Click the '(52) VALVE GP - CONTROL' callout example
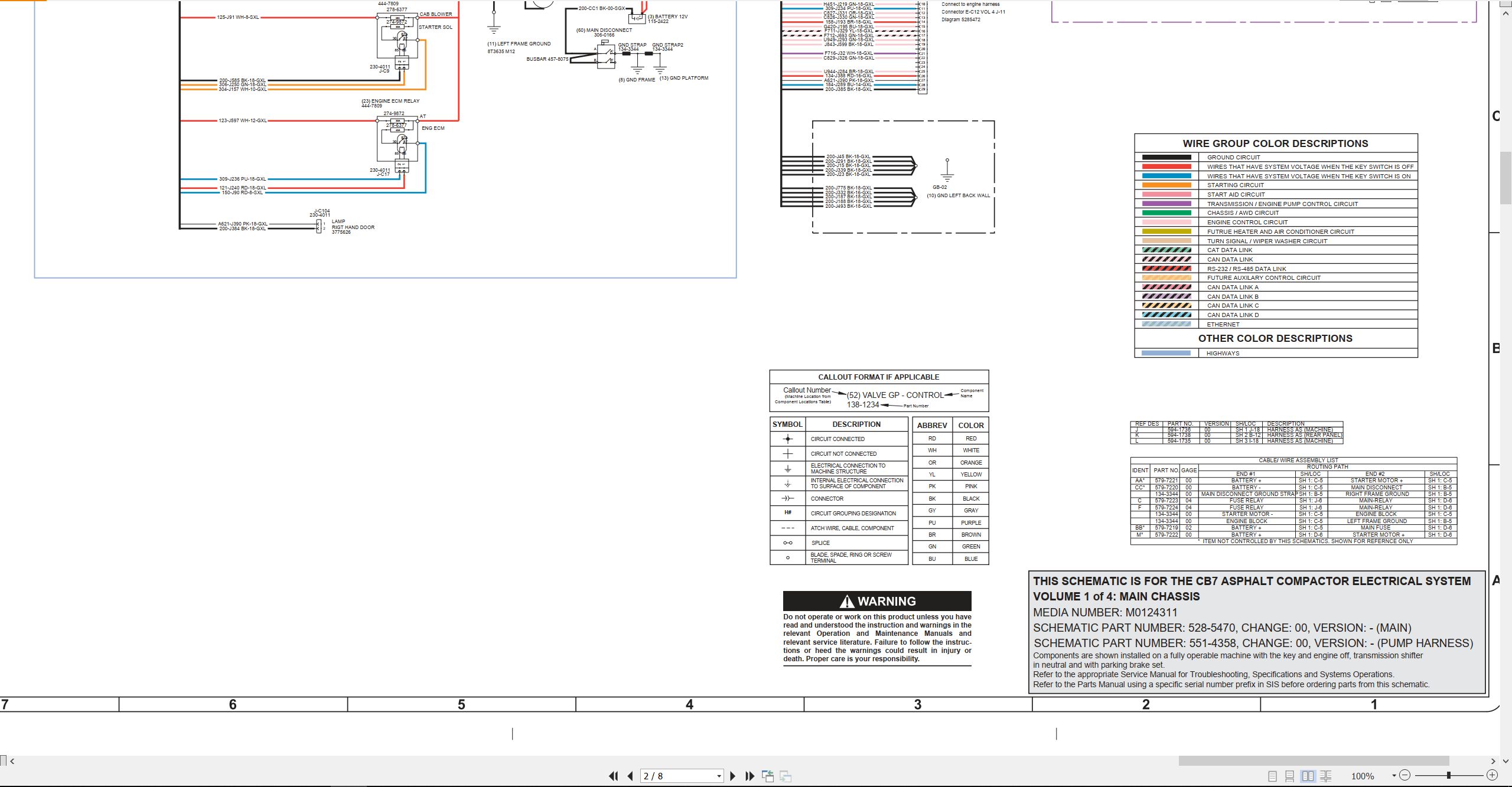 click(x=895, y=395)
